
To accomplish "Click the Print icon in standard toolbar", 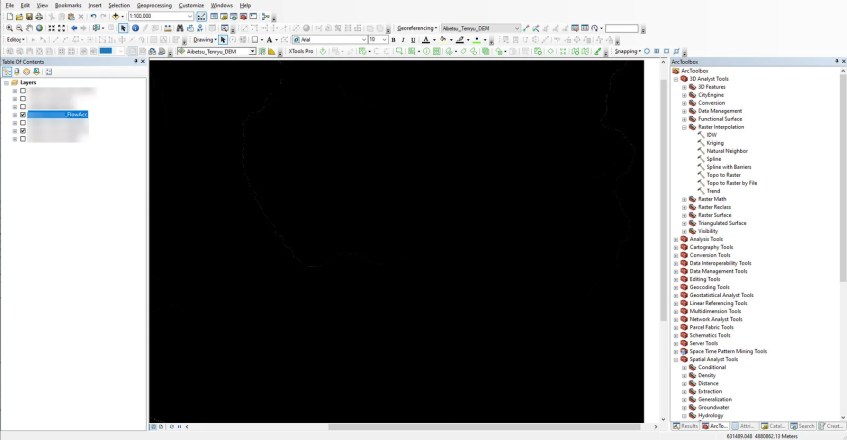I will tap(39, 17).
